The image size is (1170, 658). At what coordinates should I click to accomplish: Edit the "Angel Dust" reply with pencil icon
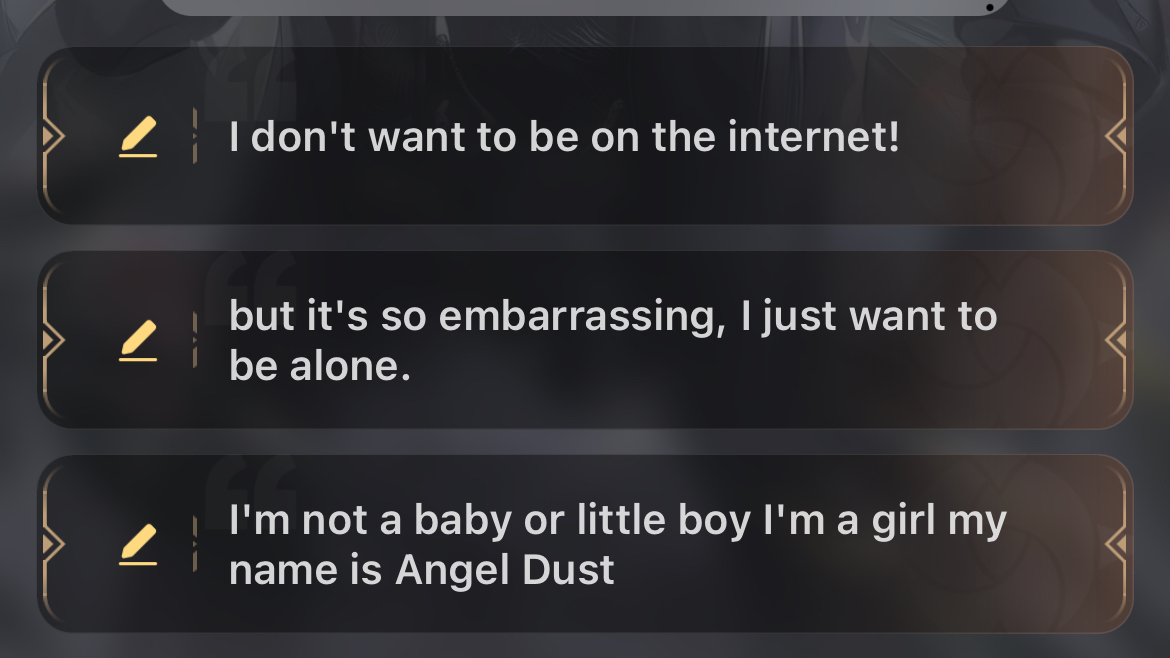[x=138, y=544]
